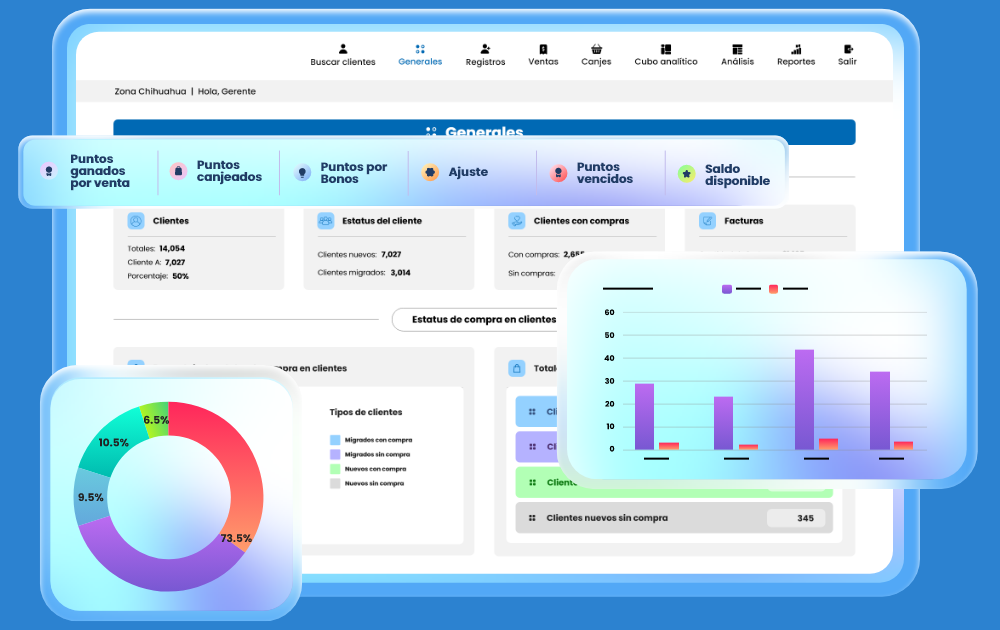The image size is (1000, 630).
Task: Click the Buscar clientes person icon
Action: [x=342, y=48]
